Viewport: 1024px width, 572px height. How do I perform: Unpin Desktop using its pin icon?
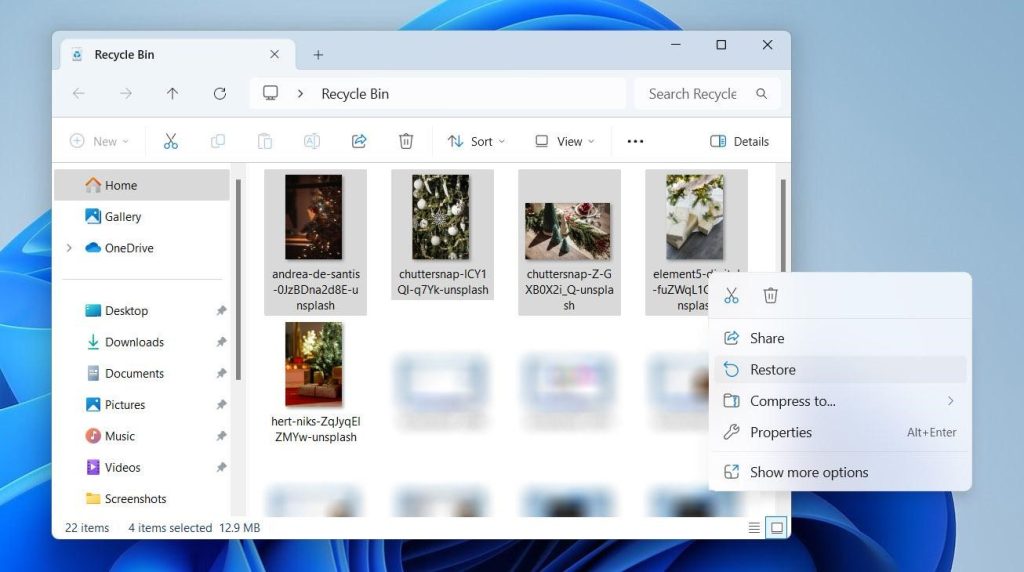[x=221, y=311]
